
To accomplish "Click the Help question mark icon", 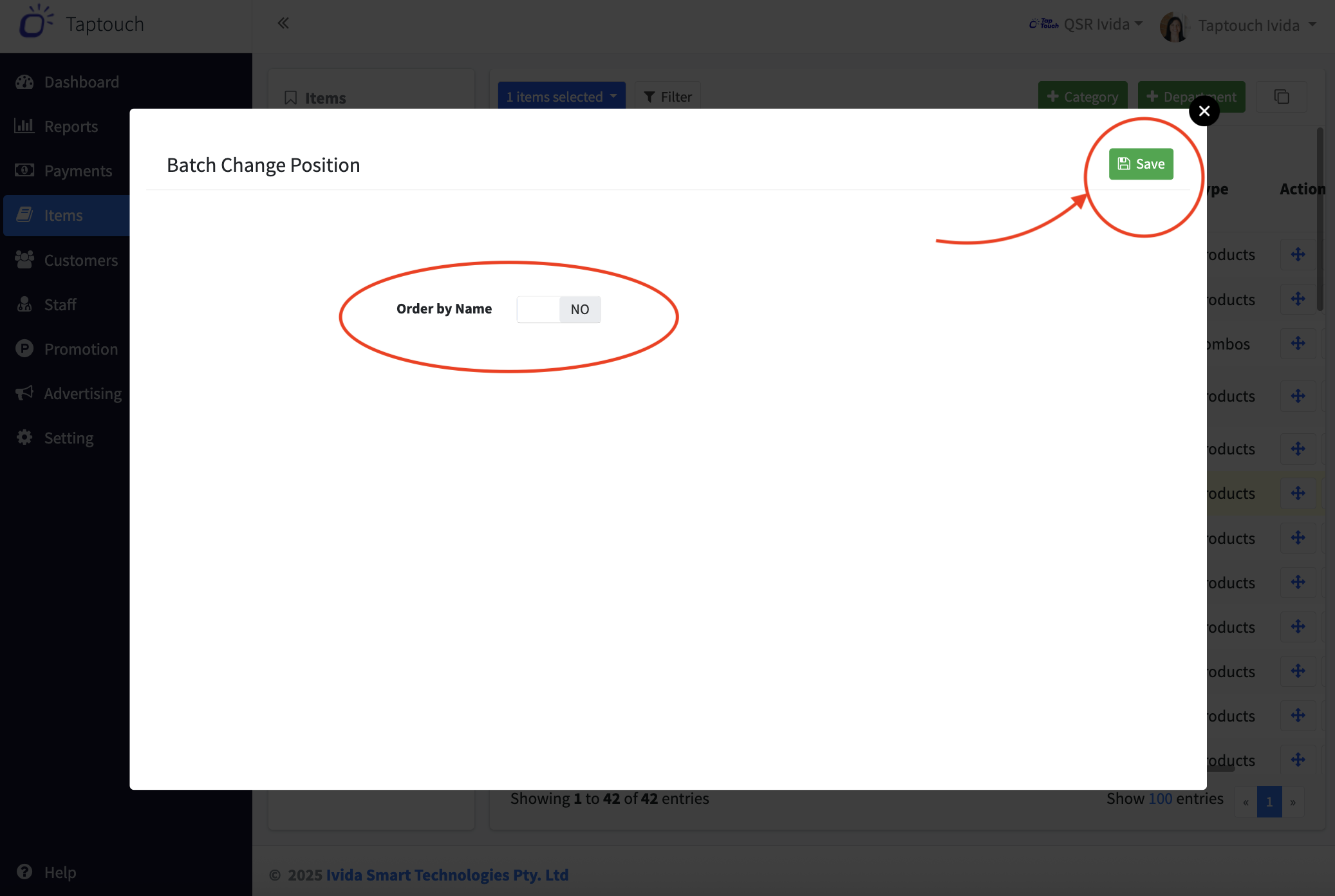I will [24, 872].
